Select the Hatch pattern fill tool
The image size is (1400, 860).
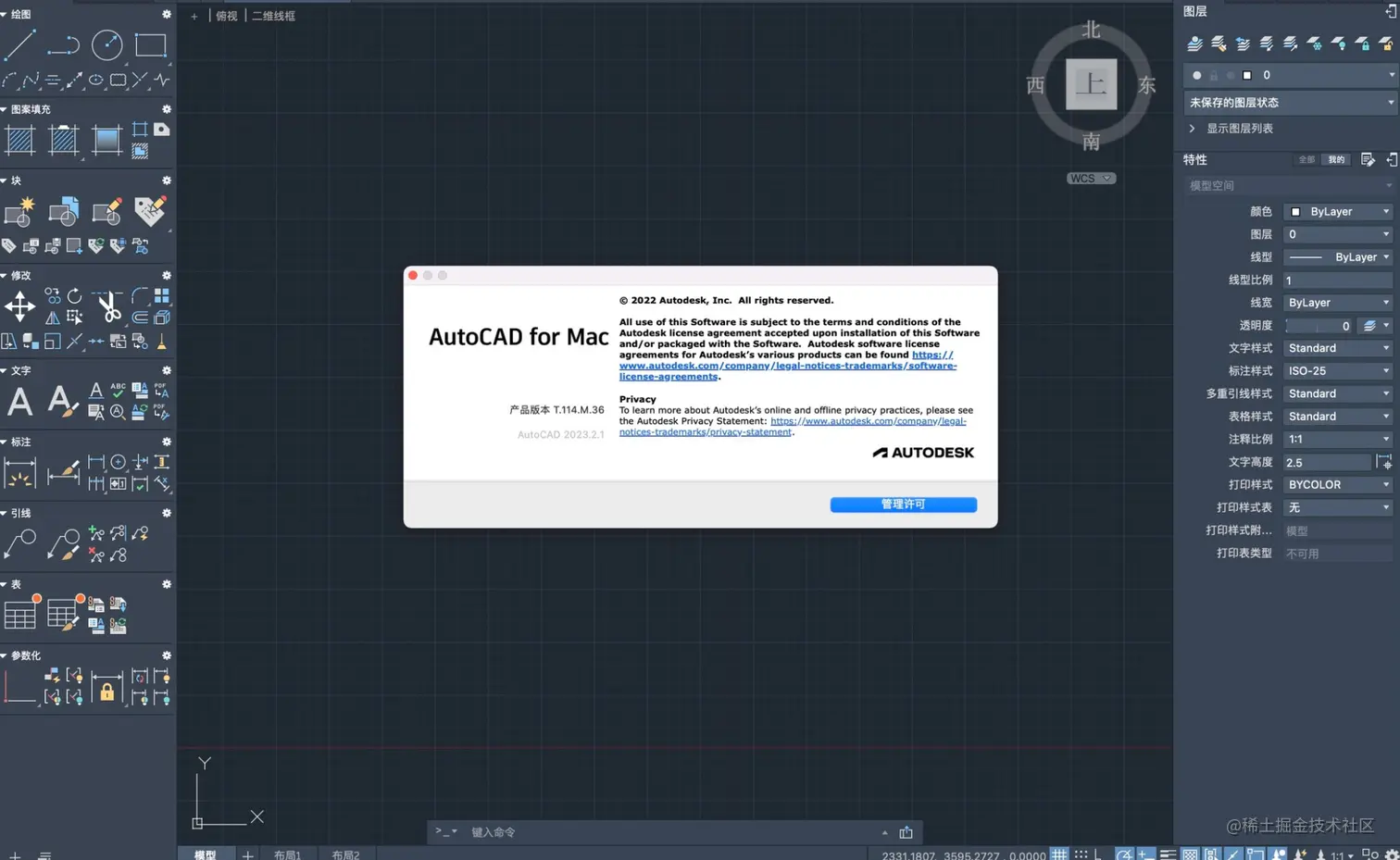19,140
